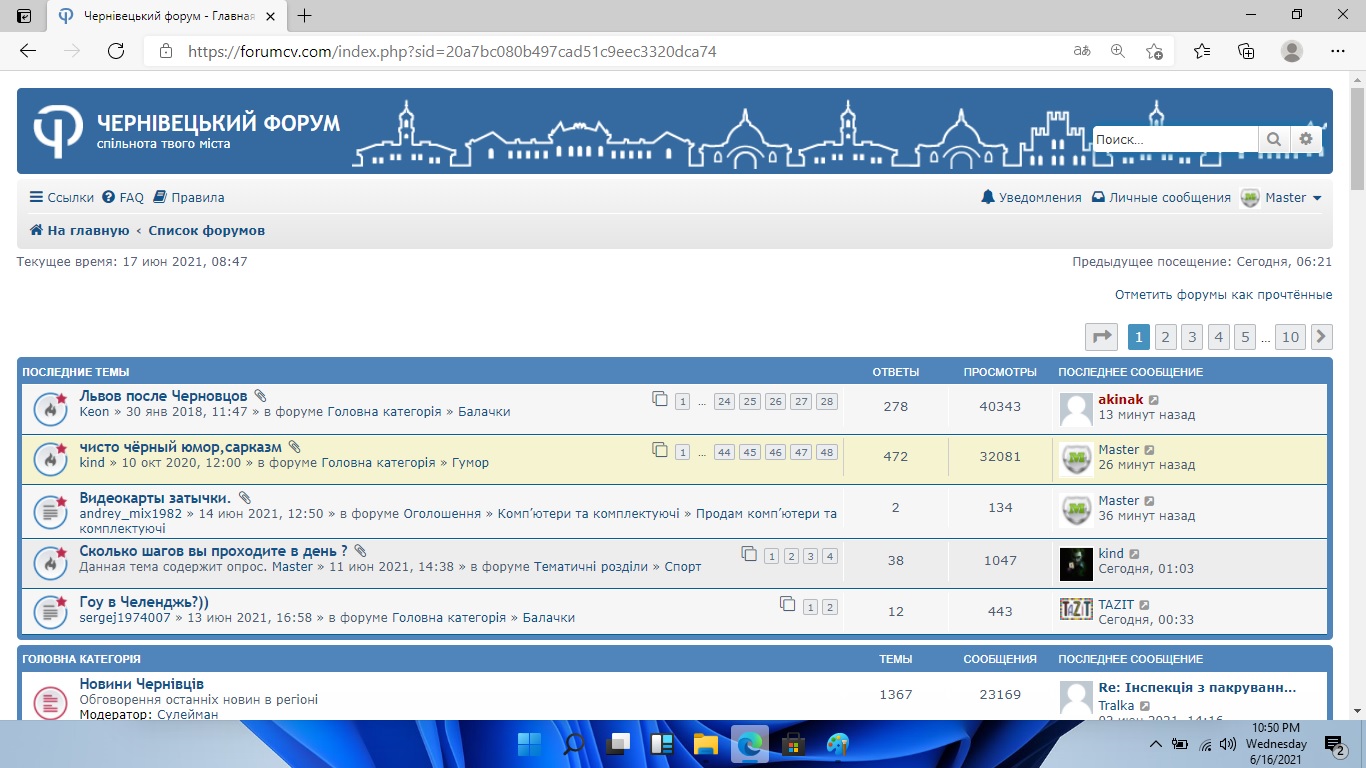Expand the Master user dropdown
The image size is (1366, 768).
(1282, 198)
